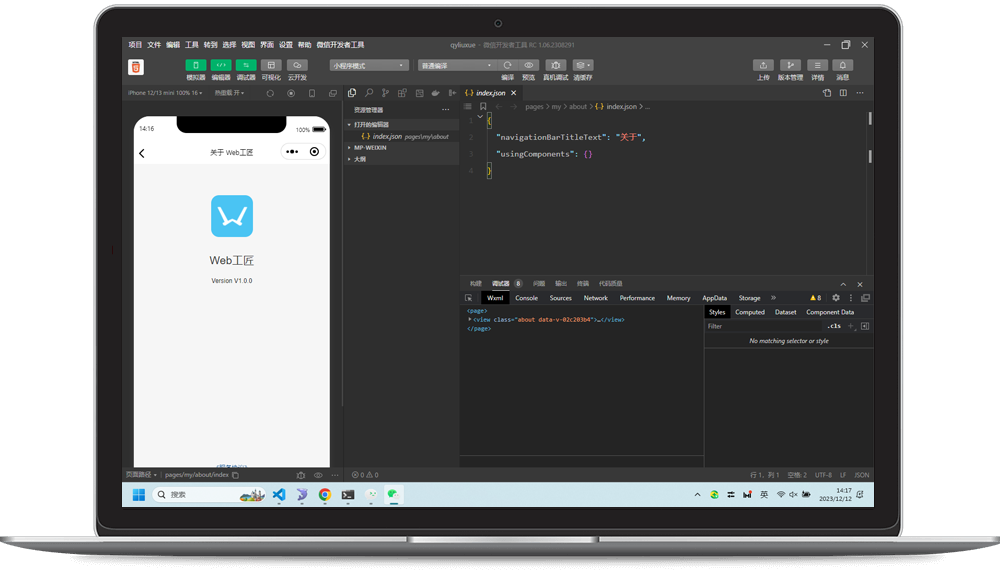Fold the JSON object at line 1
The height and width of the screenshot is (571, 1000).
tap(480, 117)
